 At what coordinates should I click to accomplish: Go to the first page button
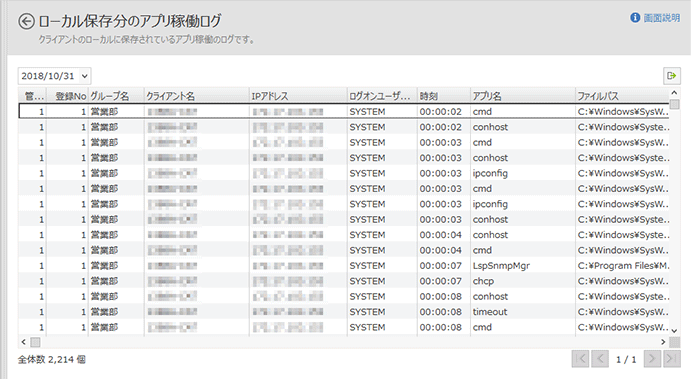click(580, 359)
